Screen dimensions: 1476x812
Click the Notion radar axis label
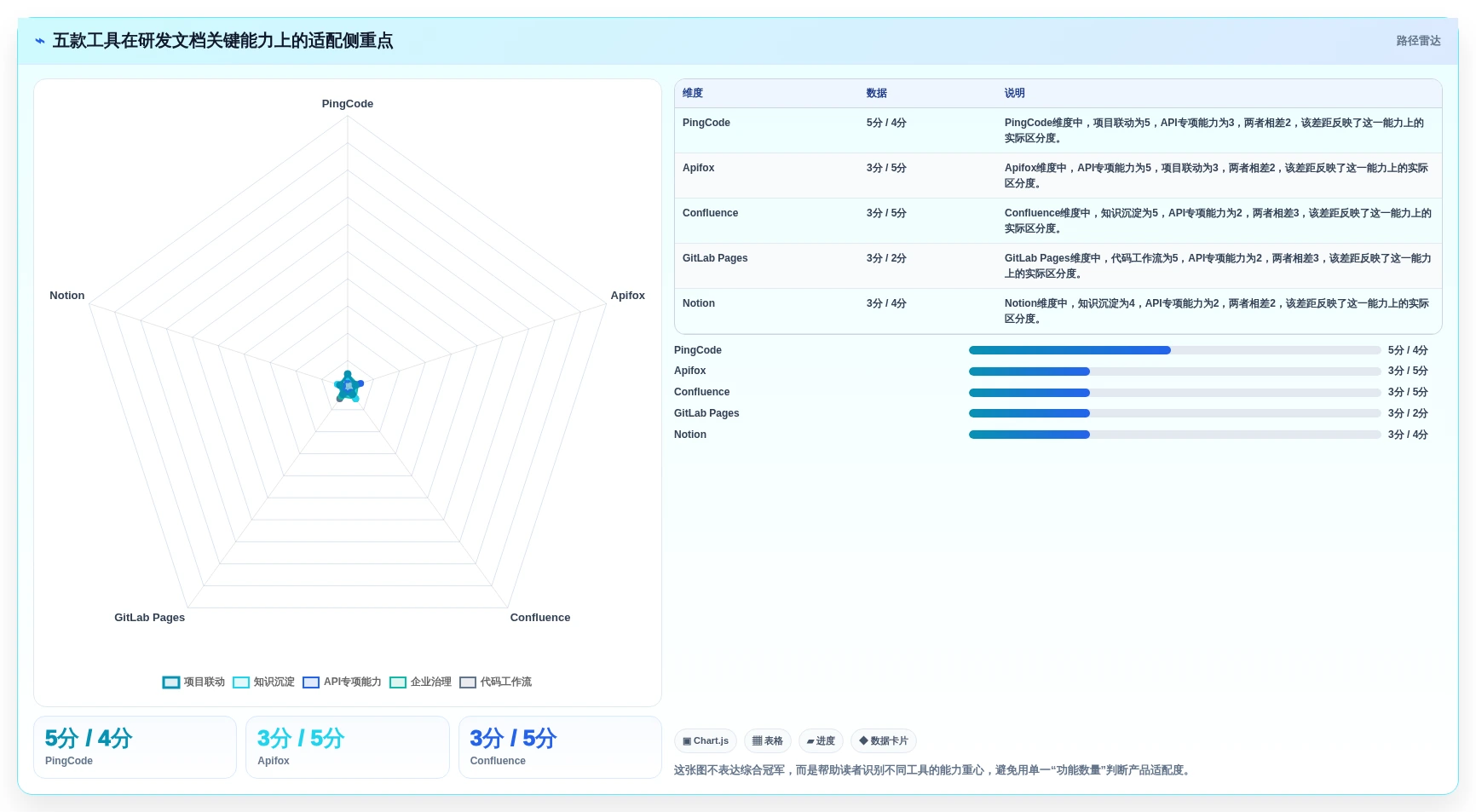pyautogui.click(x=67, y=296)
